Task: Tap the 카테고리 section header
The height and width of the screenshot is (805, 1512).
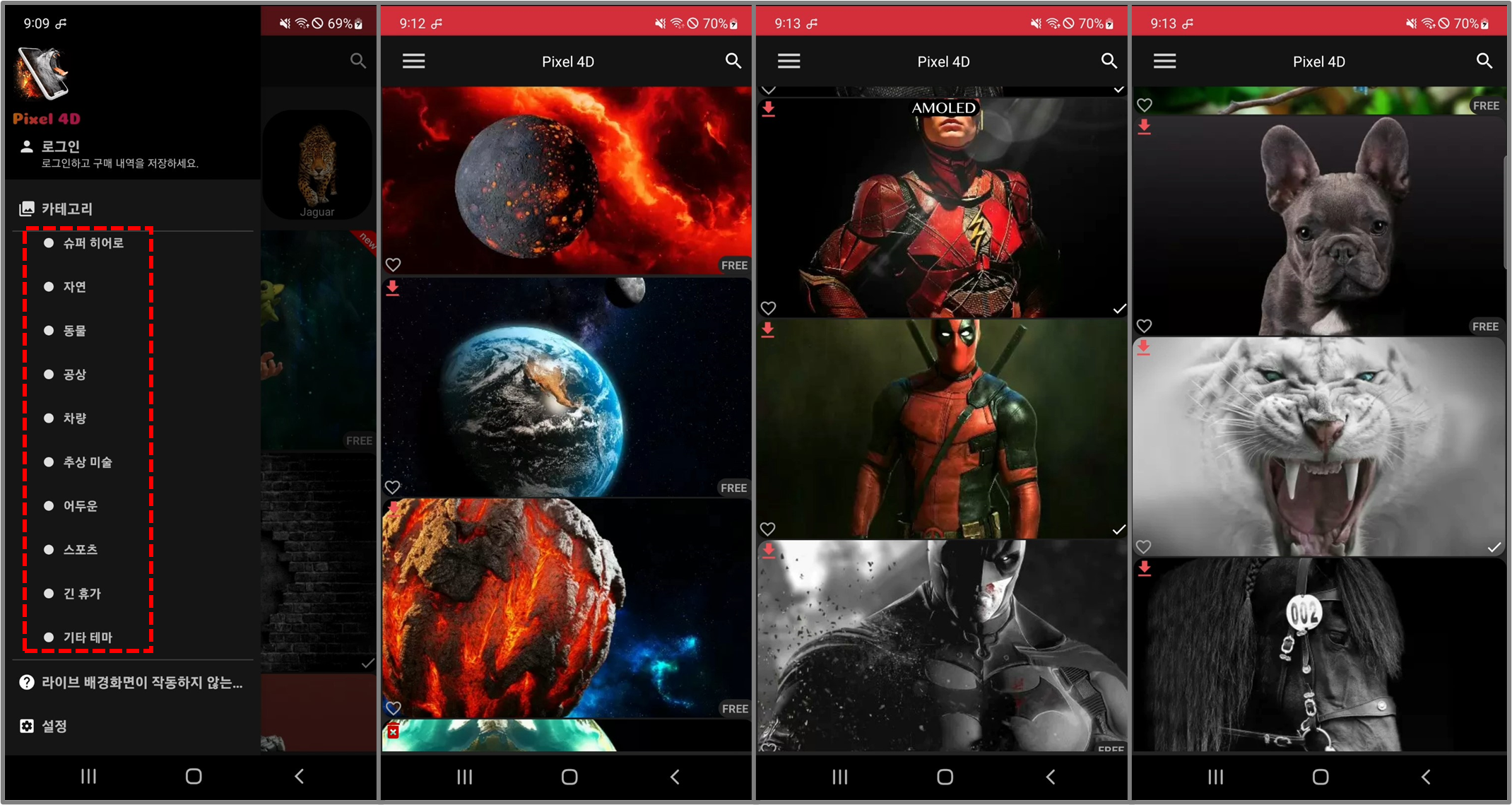Action: (x=56, y=208)
